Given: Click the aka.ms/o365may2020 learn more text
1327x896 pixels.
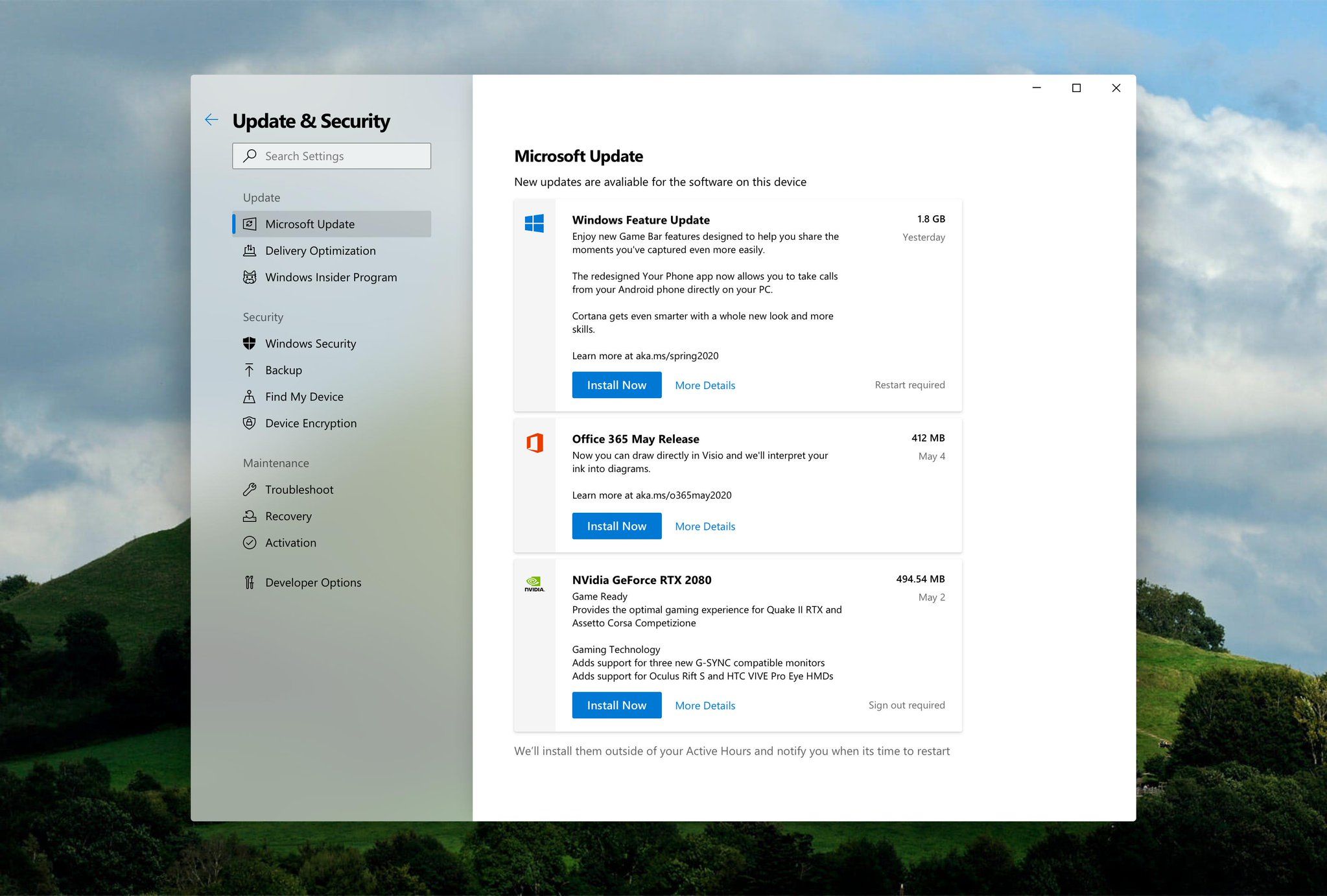Looking at the screenshot, I should coord(652,495).
